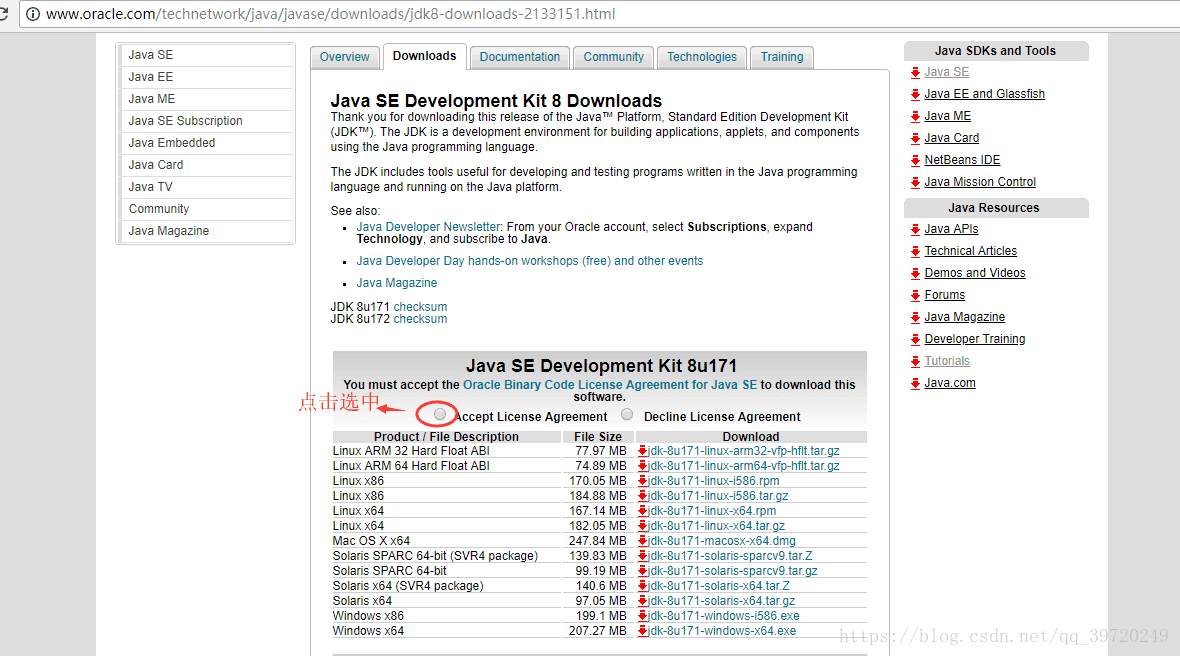Click the arrow icon beside NetBeans IDE
This screenshot has width=1180, height=656.
click(915, 160)
